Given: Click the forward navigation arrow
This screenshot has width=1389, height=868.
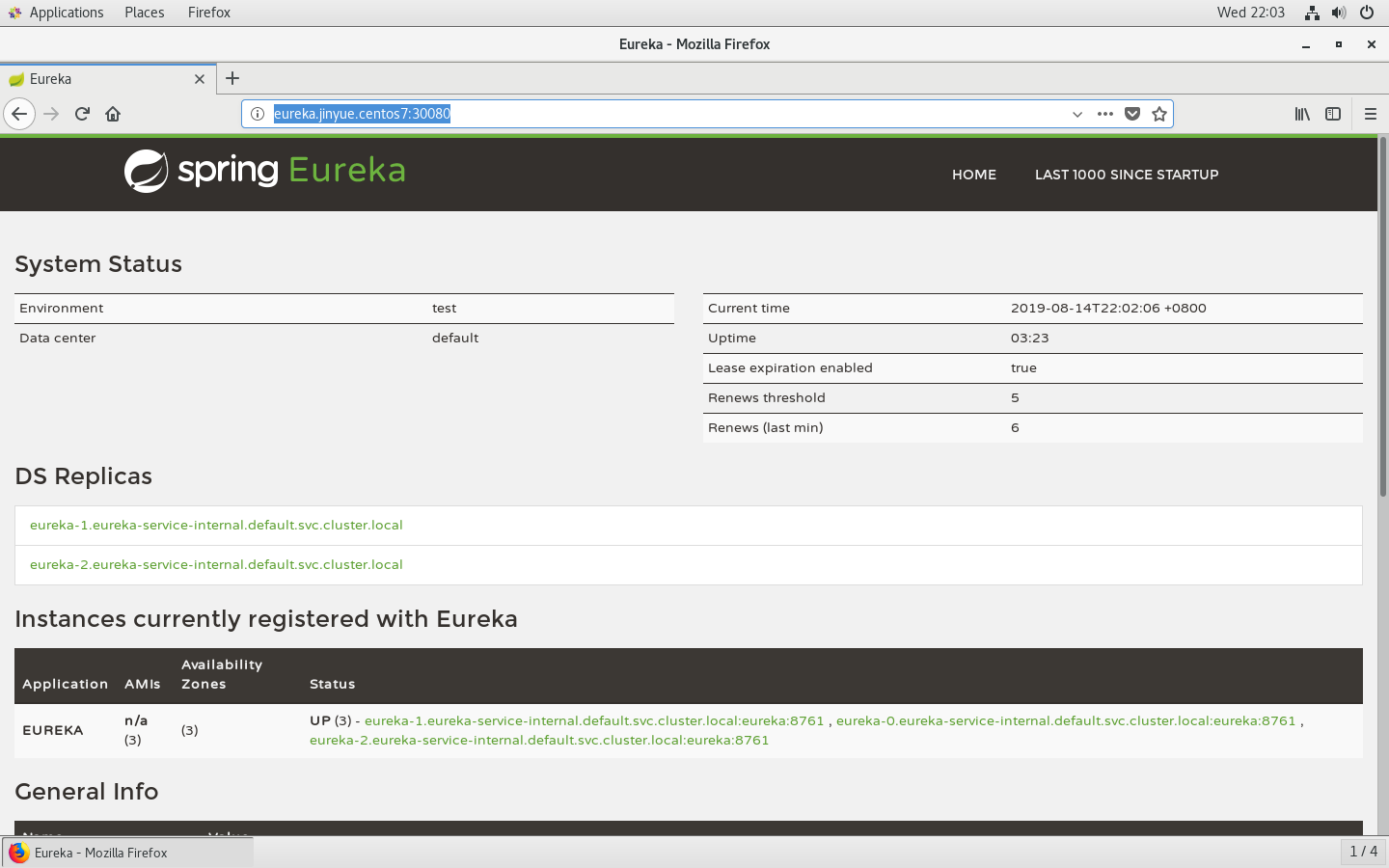Looking at the screenshot, I should coord(52,114).
